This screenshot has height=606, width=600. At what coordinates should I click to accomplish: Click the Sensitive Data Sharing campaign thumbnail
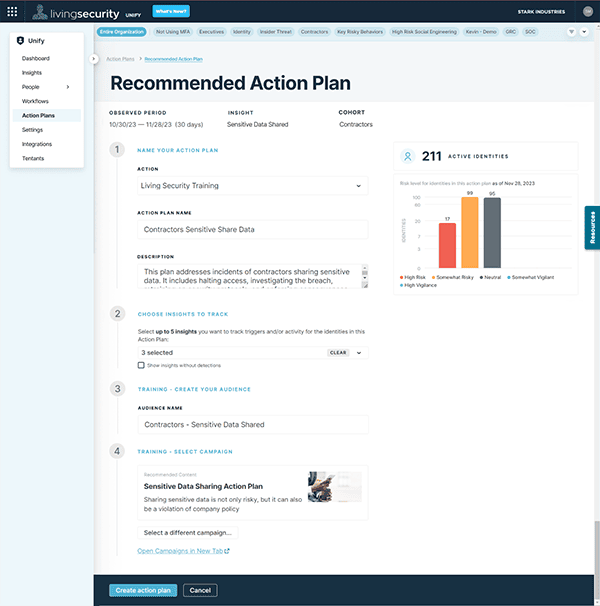(x=335, y=487)
